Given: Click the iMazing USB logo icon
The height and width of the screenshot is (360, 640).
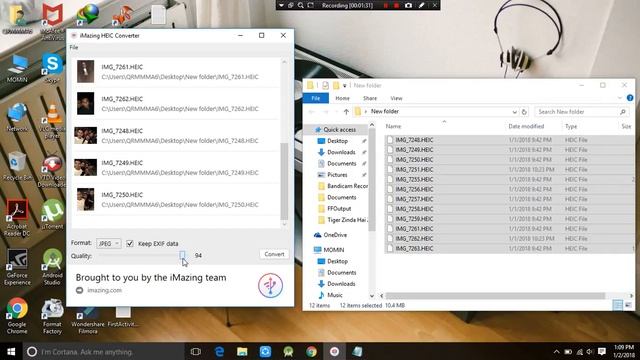Looking at the screenshot, I should click(x=270, y=285).
